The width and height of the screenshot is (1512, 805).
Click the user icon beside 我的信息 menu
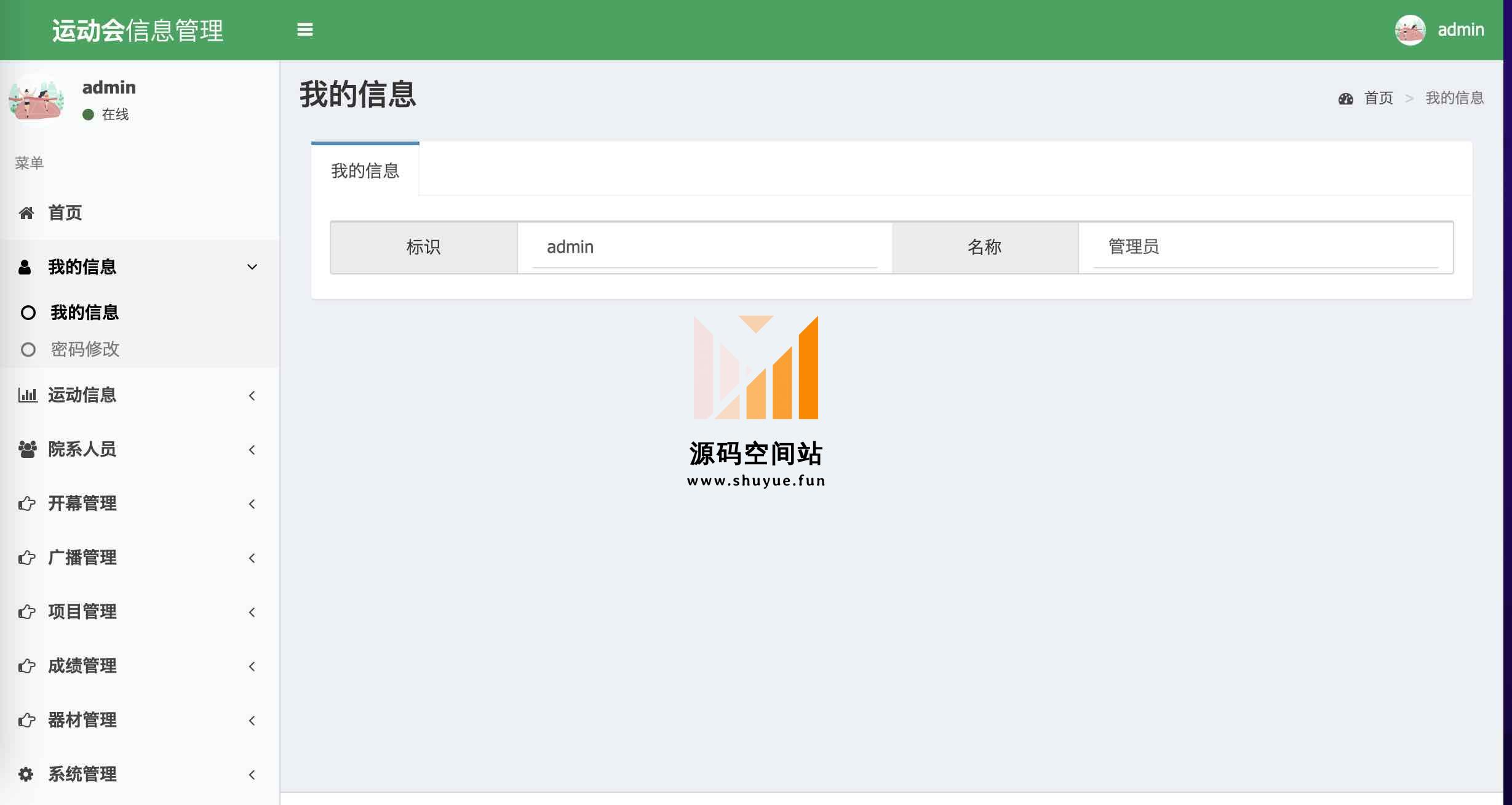25,267
